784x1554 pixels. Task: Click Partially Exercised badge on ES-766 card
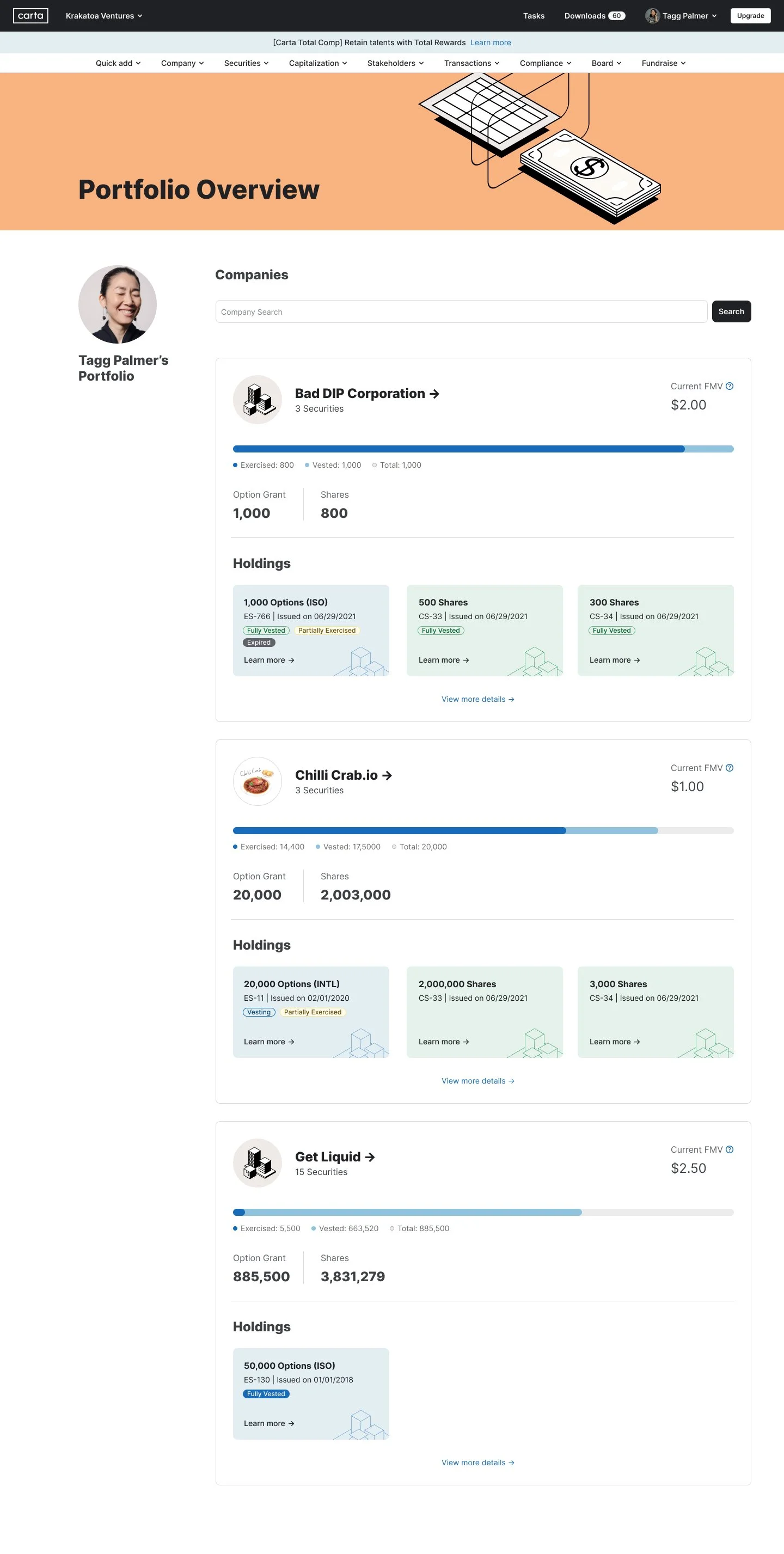(327, 631)
